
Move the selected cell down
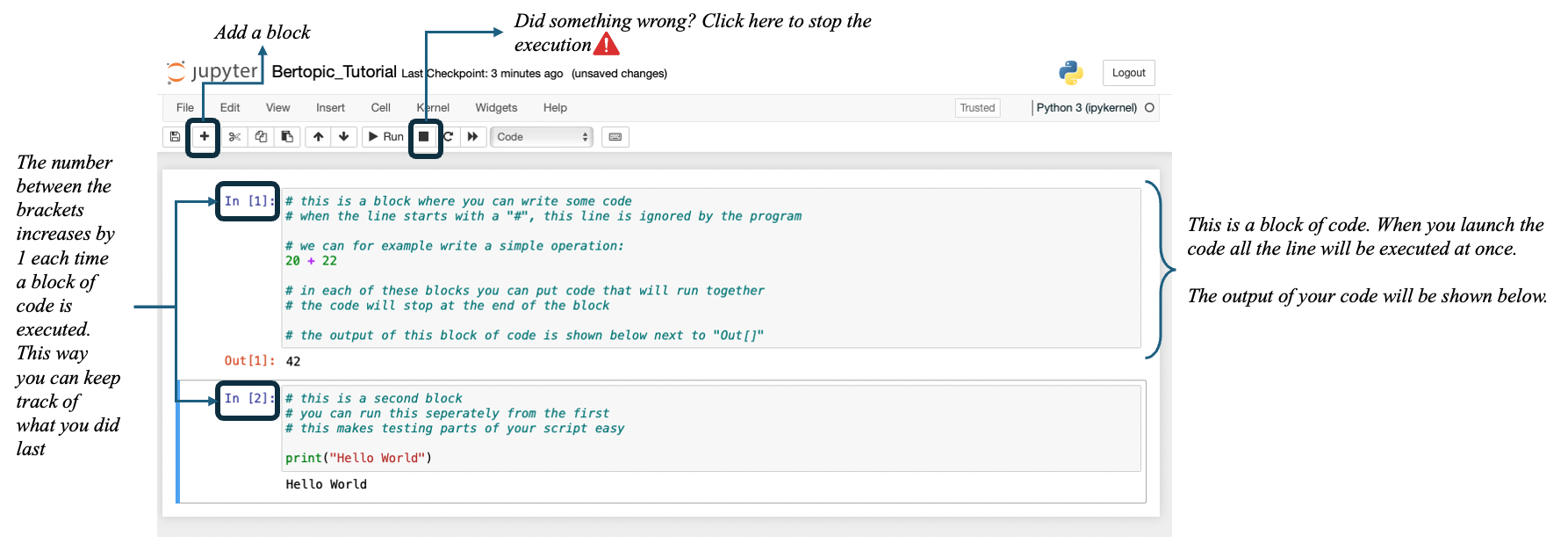pyautogui.click(x=344, y=137)
